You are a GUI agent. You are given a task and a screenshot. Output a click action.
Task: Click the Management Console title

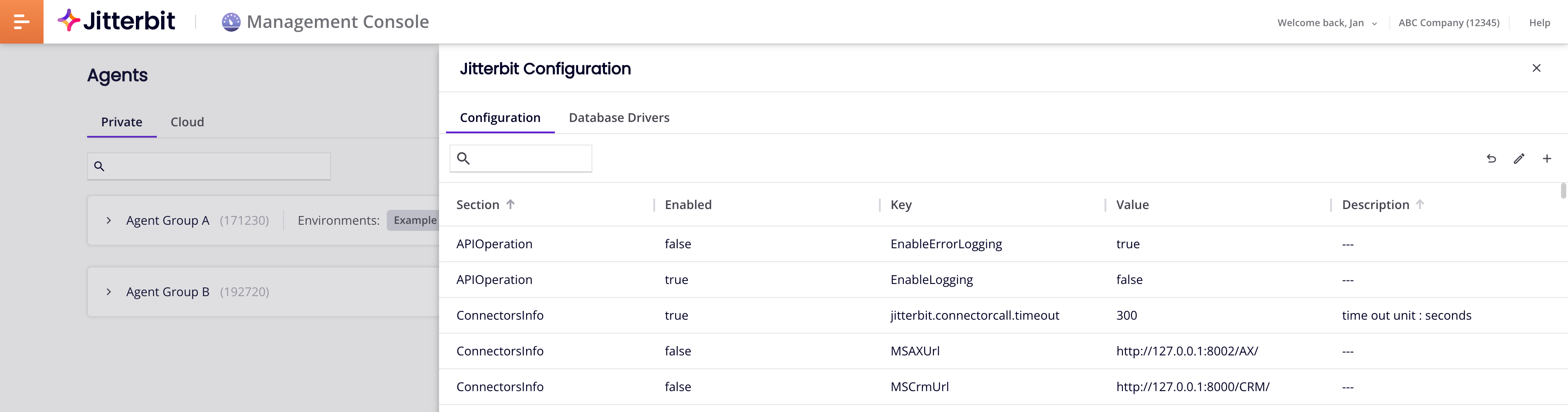[338, 22]
